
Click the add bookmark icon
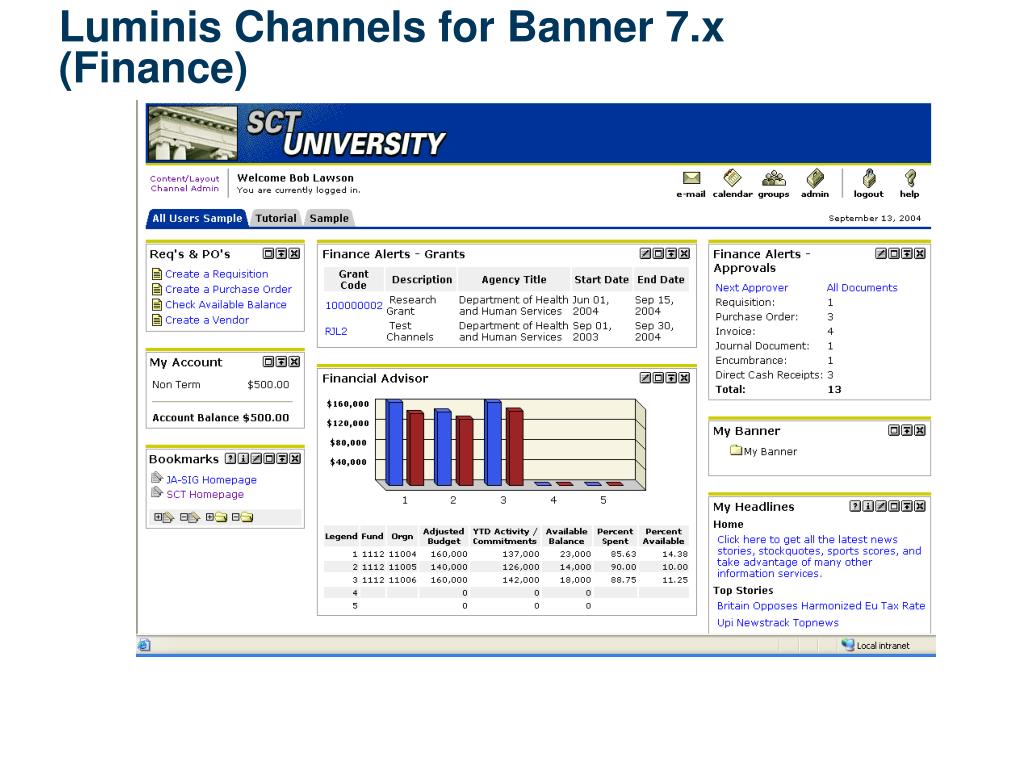(164, 517)
